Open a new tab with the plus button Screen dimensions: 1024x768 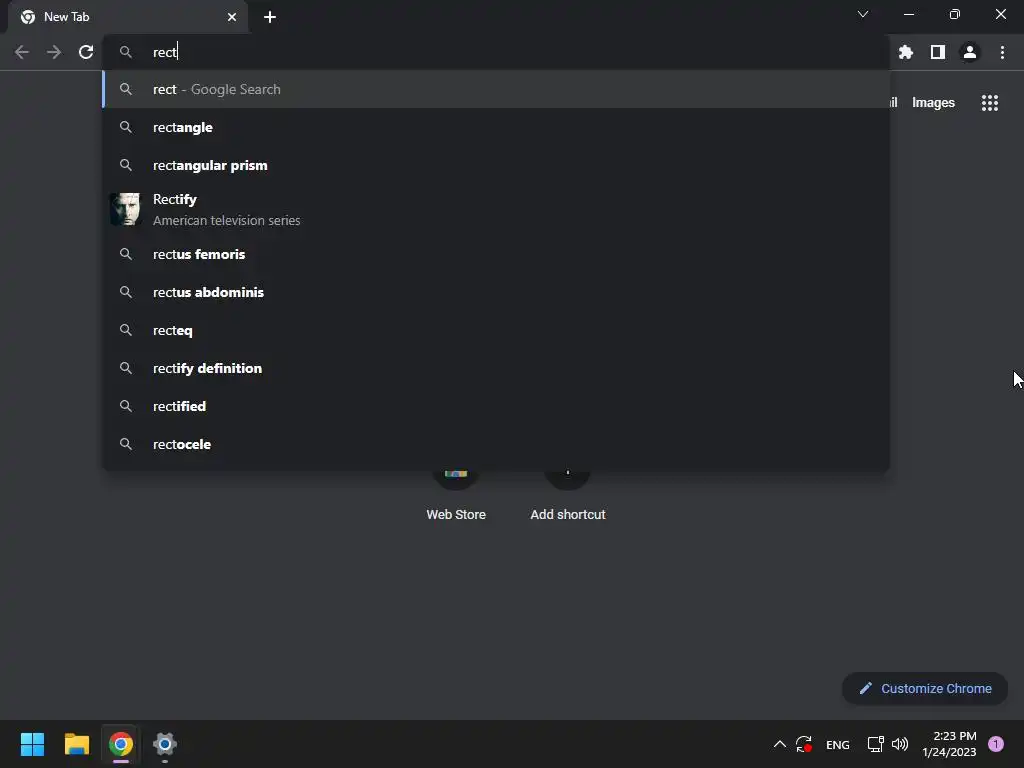[x=270, y=17]
